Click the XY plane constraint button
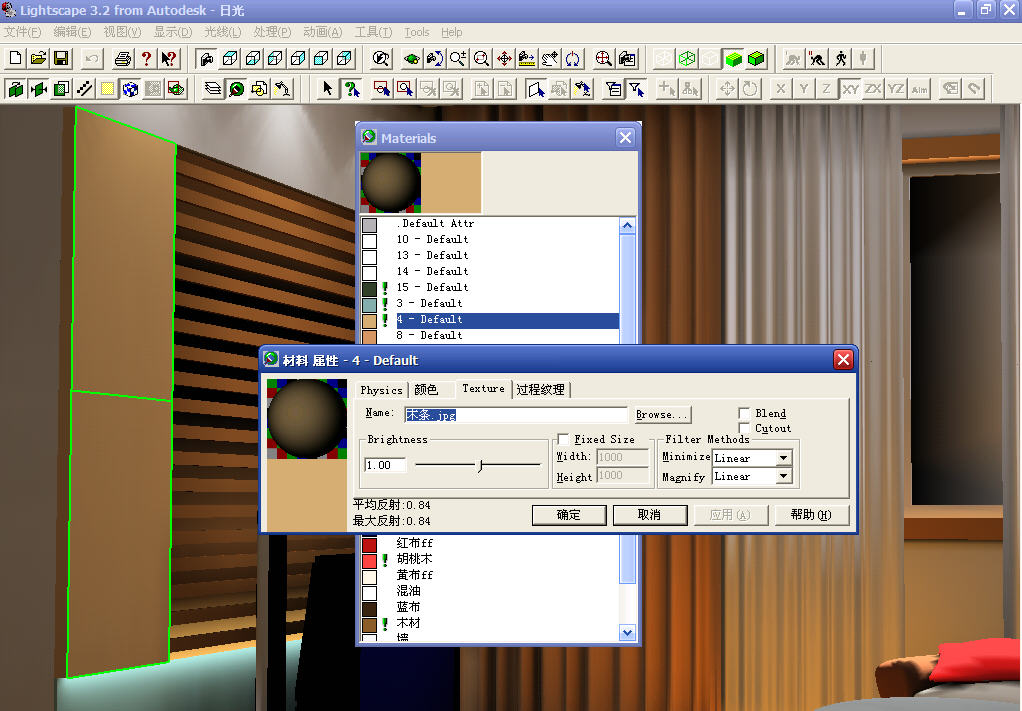The width and height of the screenshot is (1022, 711). [850, 89]
